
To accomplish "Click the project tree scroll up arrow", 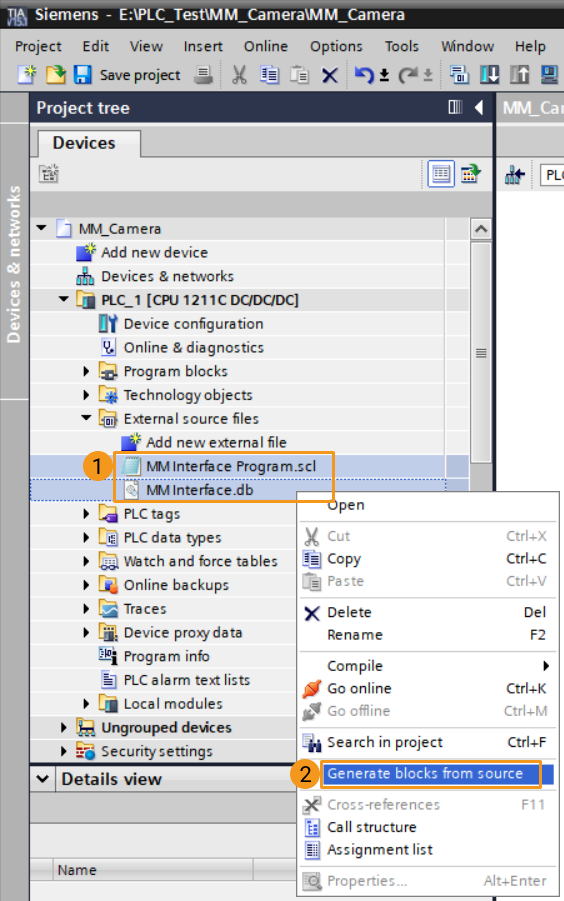I will coord(481,229).
